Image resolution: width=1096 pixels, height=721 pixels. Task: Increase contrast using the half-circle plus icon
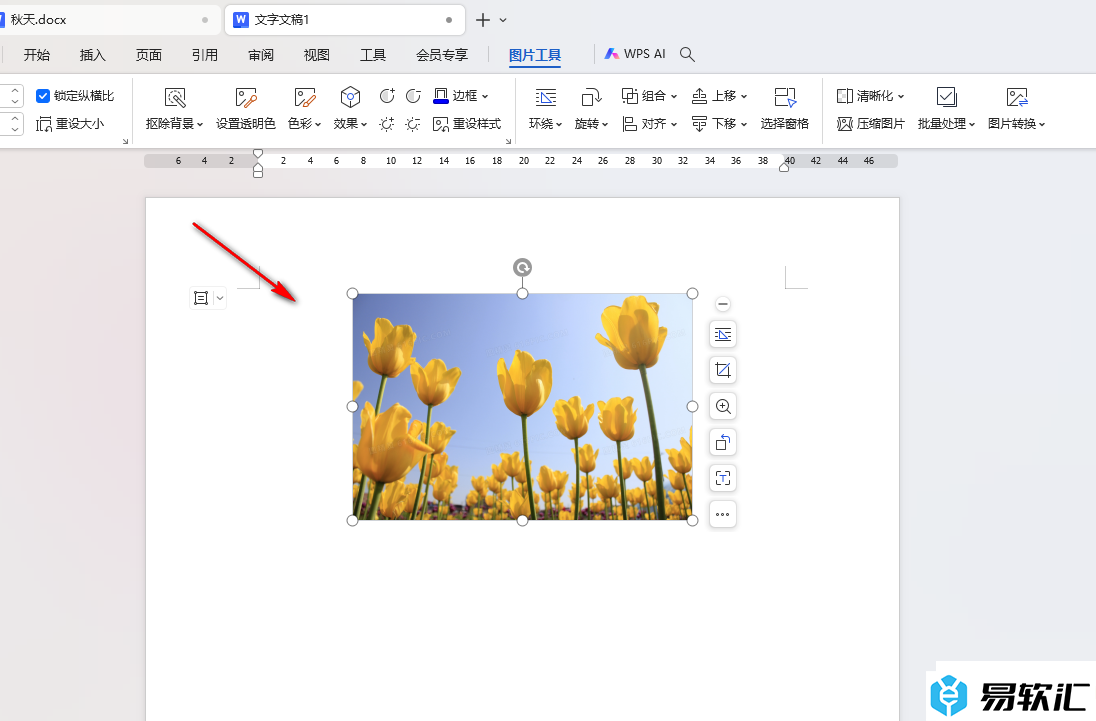(x=387, y=96)
